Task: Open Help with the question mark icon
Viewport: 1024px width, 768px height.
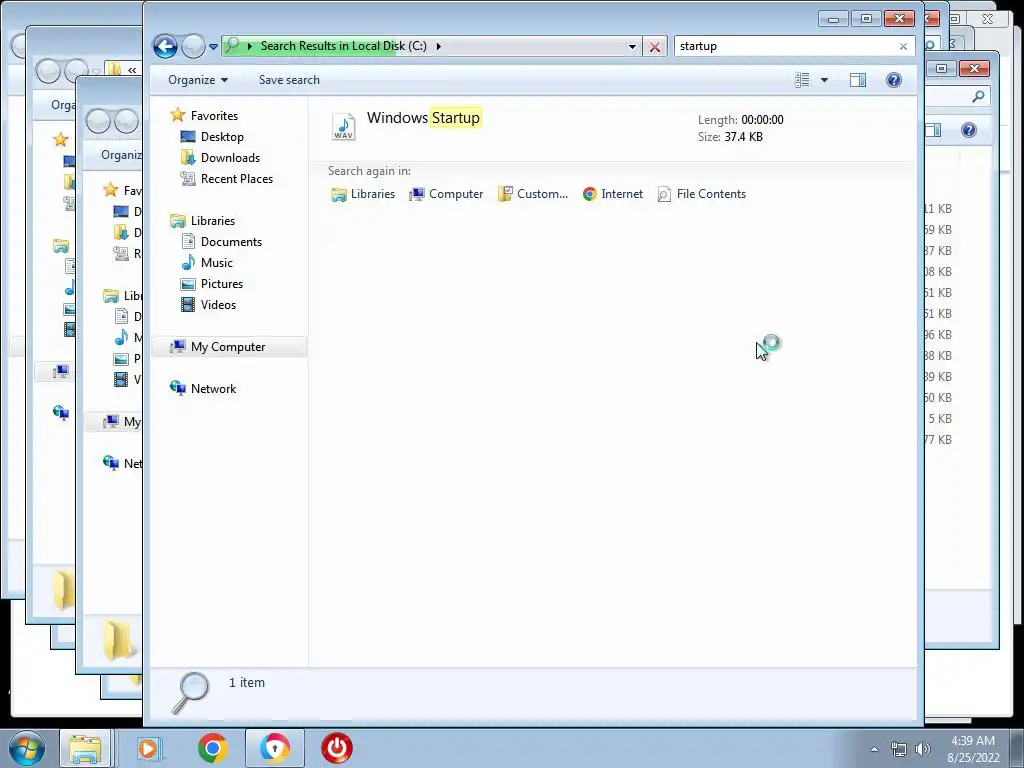Action: coord(893,80)
